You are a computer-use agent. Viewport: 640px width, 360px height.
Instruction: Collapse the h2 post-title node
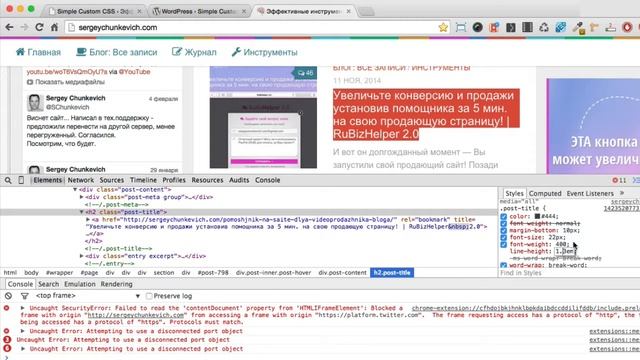[82, 212]
